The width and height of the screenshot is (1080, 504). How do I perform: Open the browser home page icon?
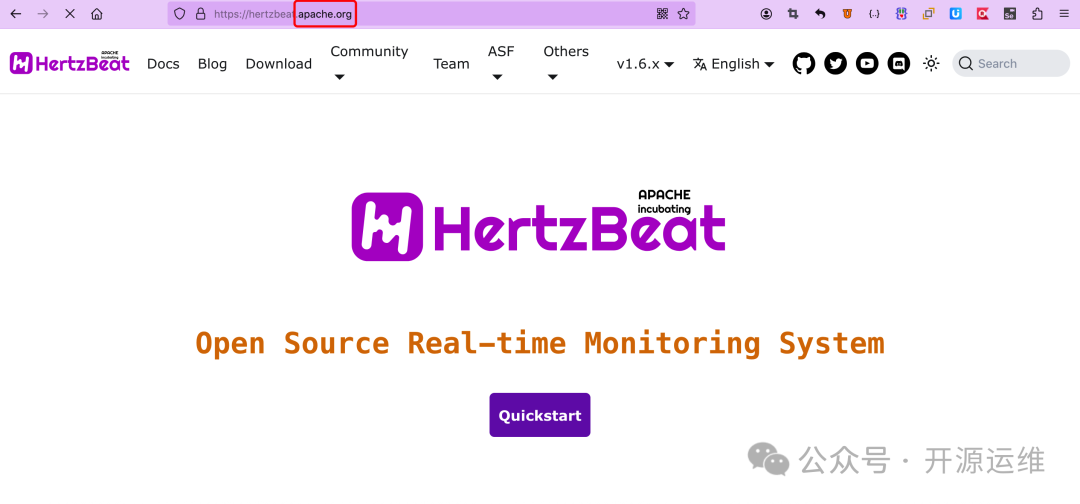pos(96,14)
